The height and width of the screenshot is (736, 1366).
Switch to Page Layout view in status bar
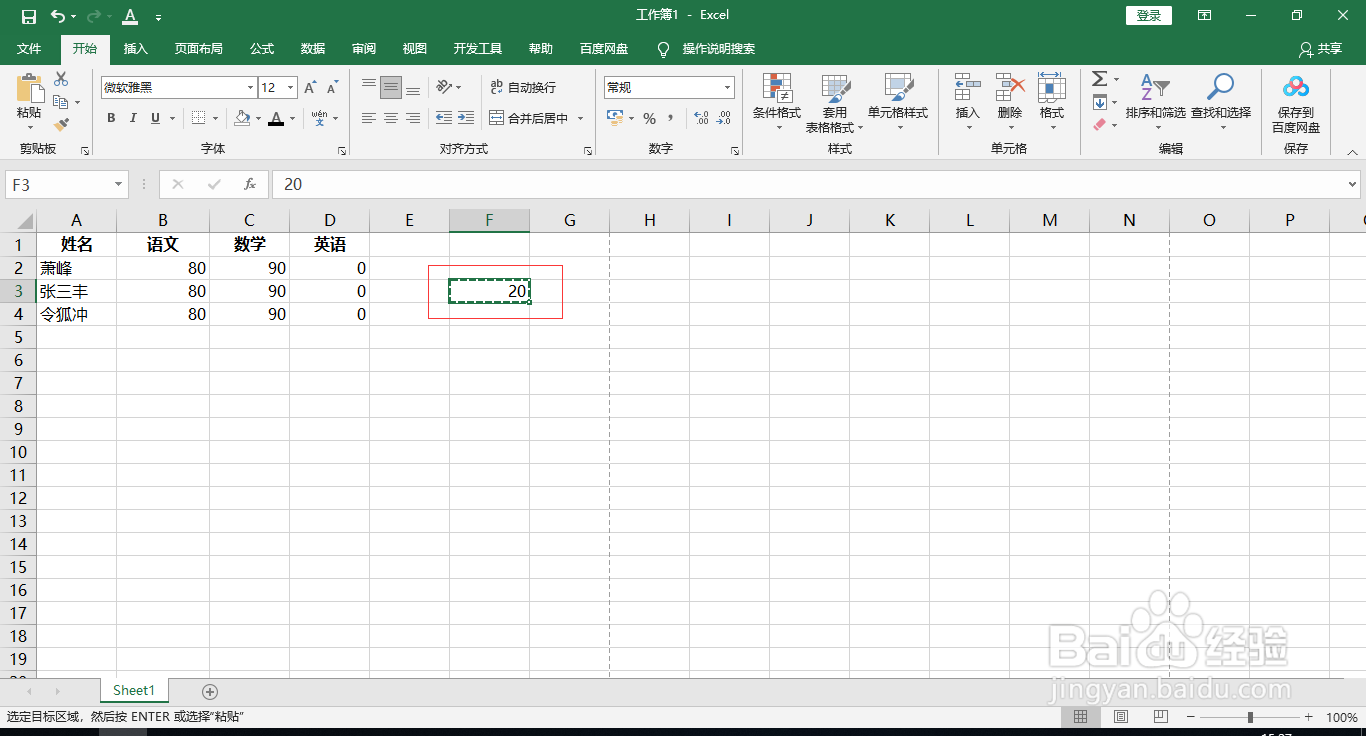pos(1121,717)
